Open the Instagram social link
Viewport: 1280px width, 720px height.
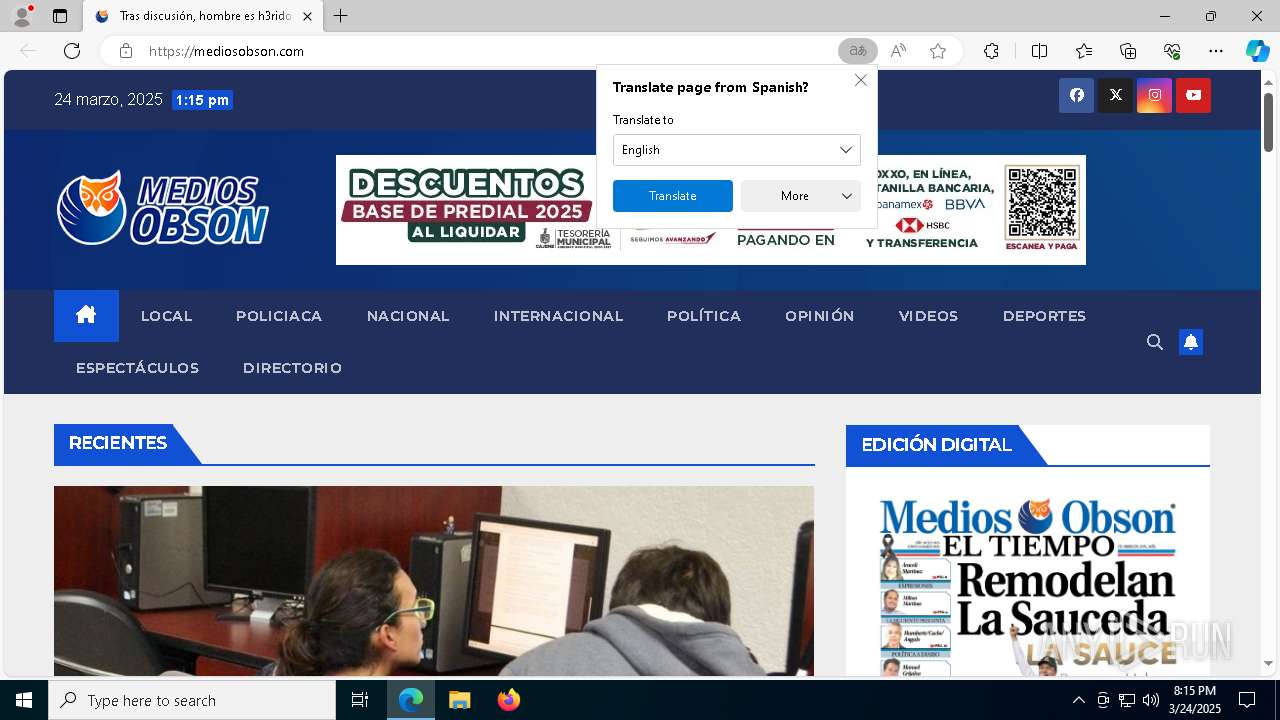1154,95
